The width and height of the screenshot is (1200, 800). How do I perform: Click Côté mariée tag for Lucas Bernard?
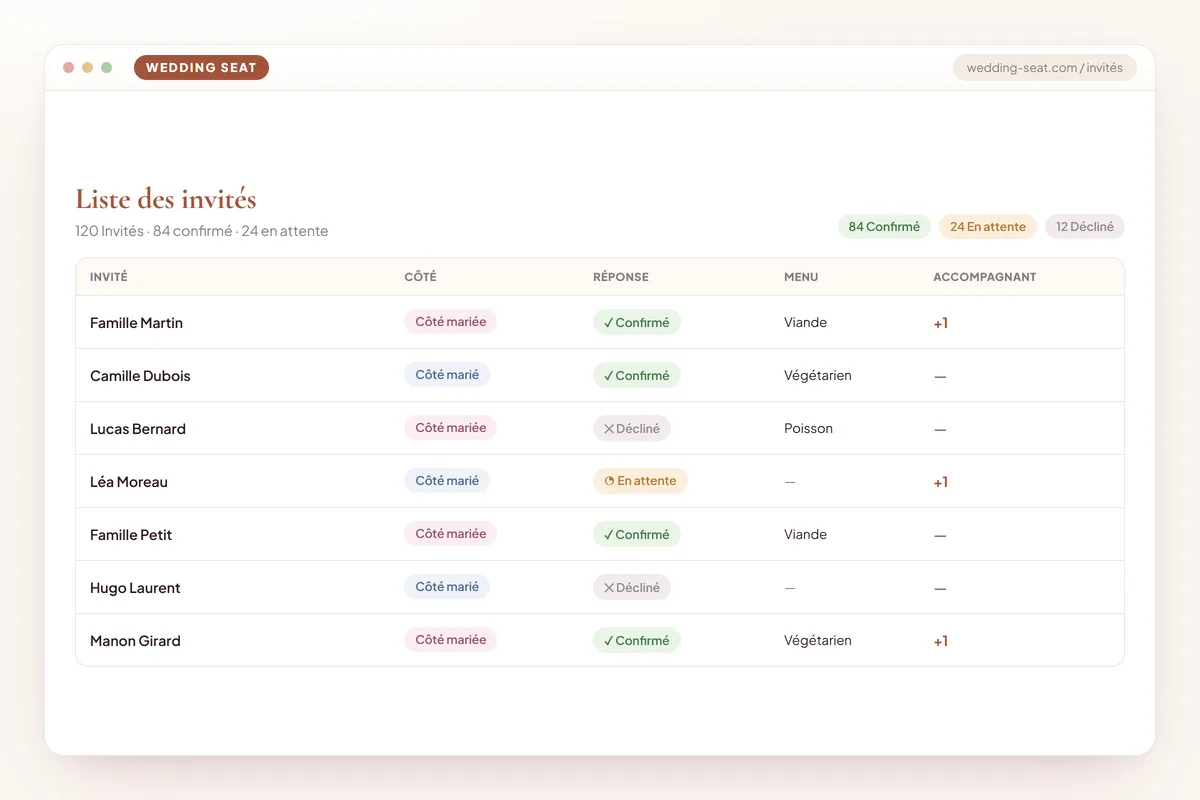tap(450, 428)
